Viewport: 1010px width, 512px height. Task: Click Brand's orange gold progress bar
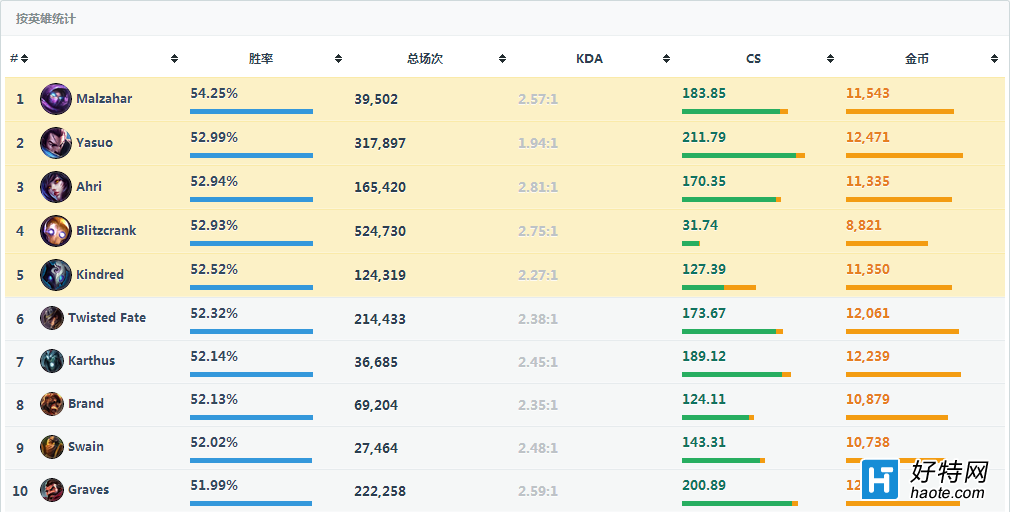[x=897, y=417]
